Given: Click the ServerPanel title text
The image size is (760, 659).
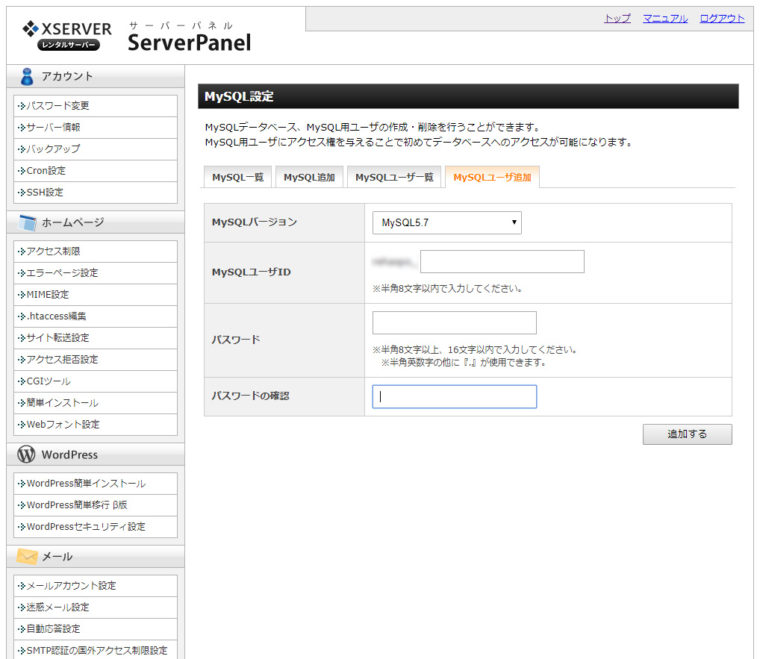Looking at the screenshot, I should coord(189,43).
